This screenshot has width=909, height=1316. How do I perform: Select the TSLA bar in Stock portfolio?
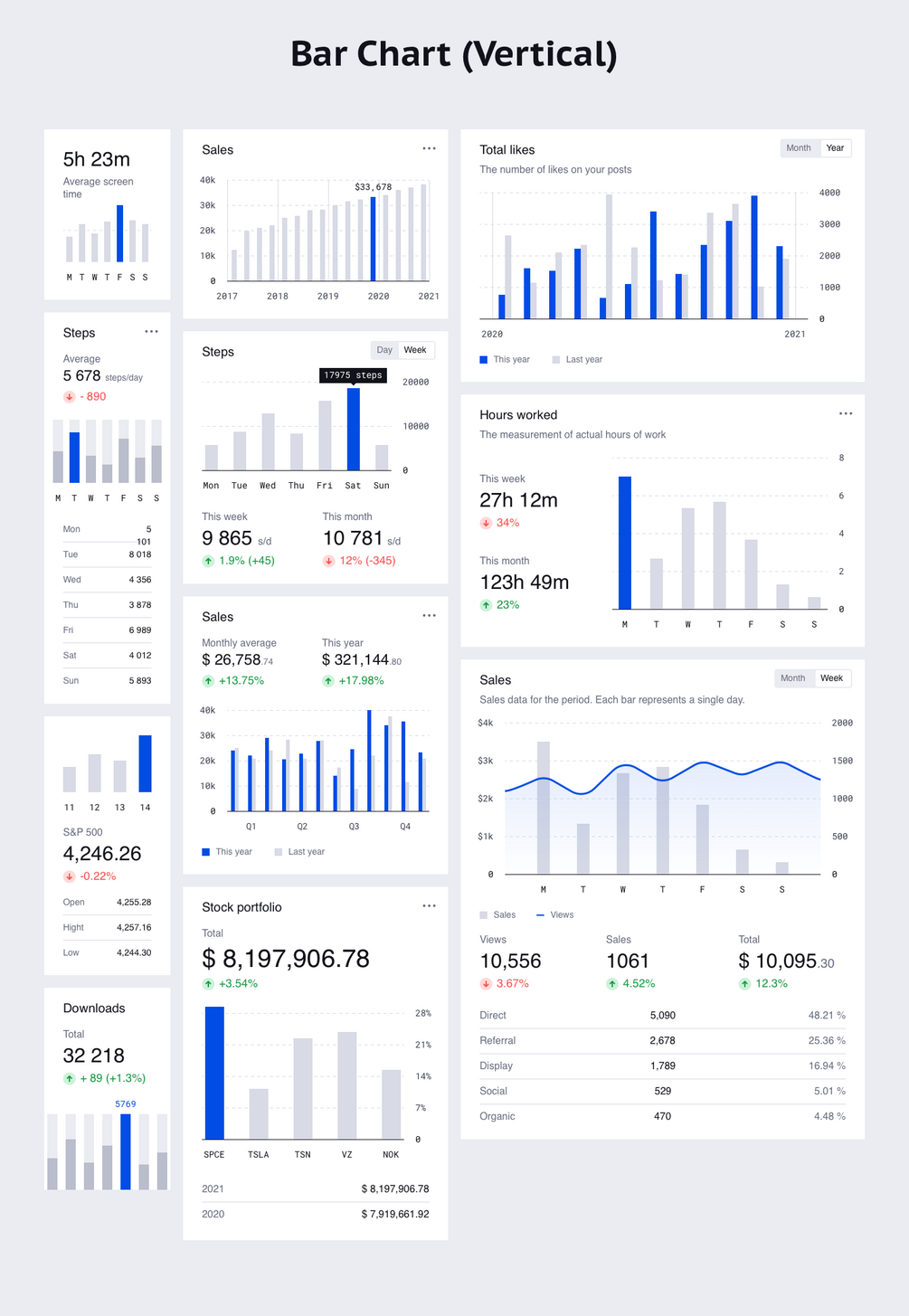click(x=259, y=1113)
